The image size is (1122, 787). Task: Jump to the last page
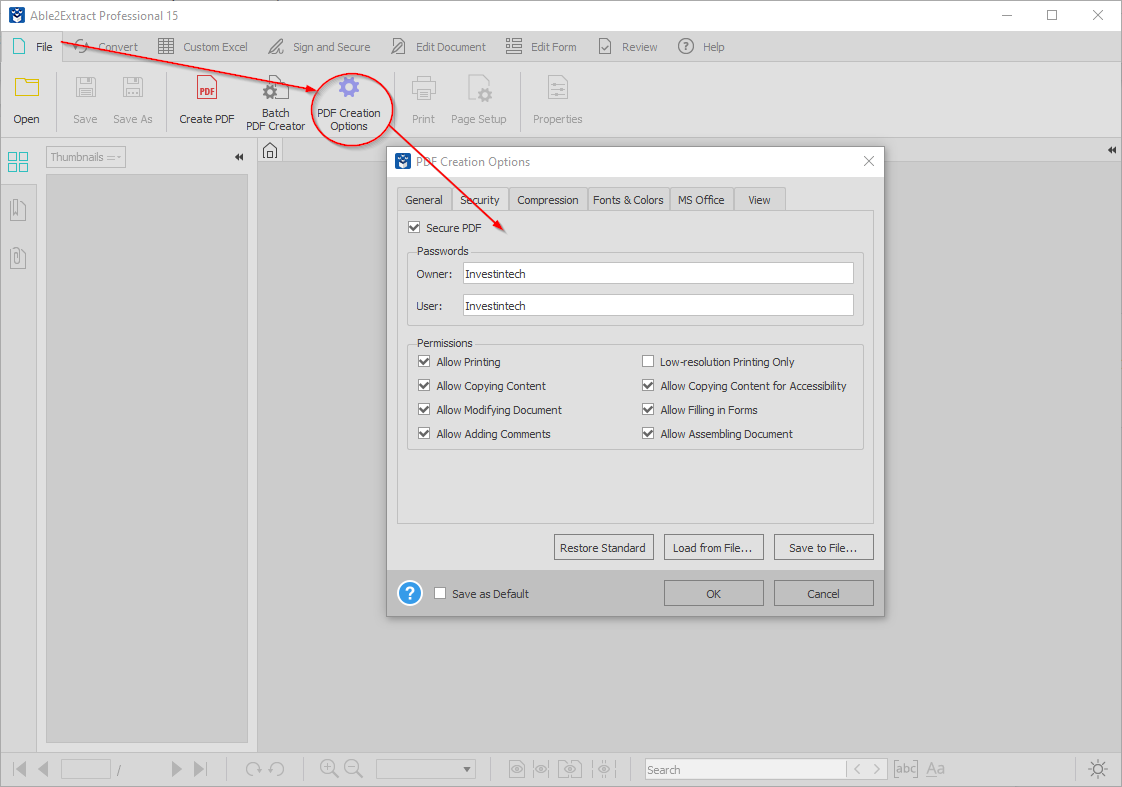pyautogui.click(x=200, y=769)
